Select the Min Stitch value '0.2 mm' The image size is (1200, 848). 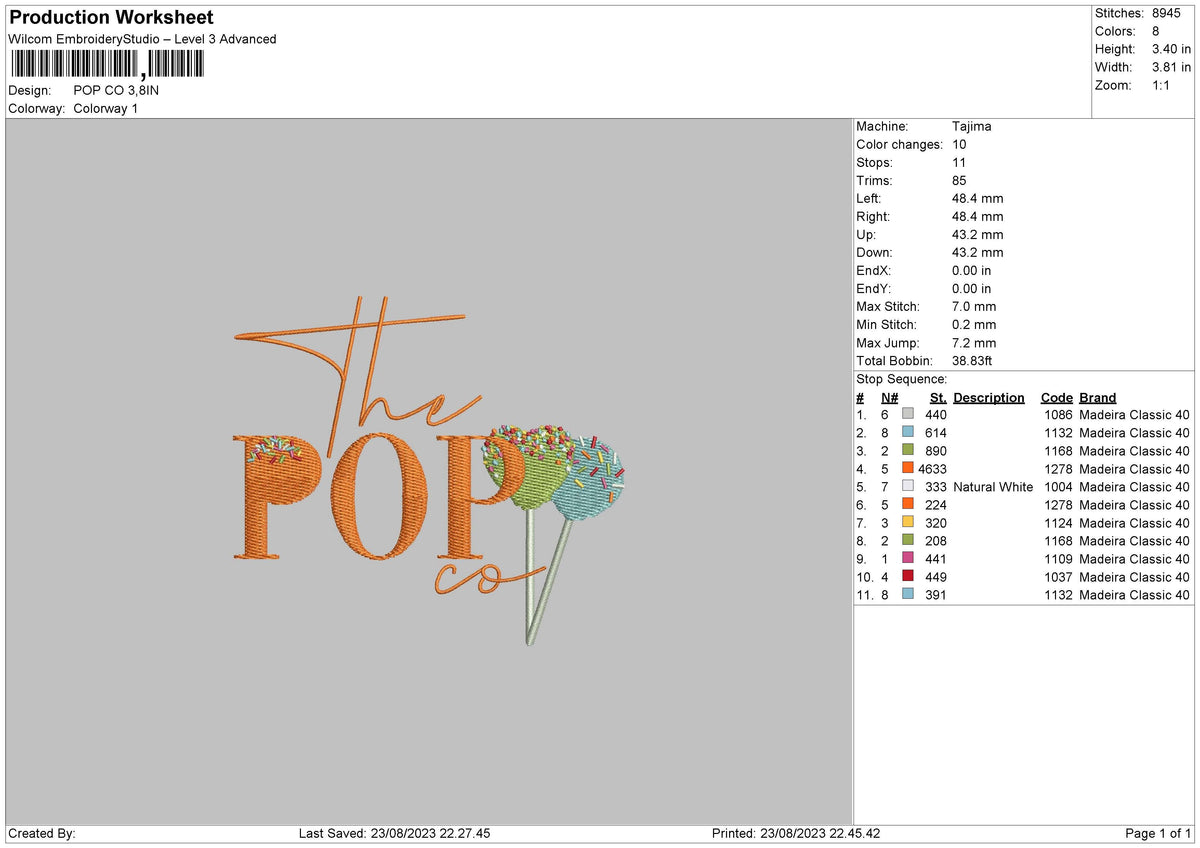point(975,325)
